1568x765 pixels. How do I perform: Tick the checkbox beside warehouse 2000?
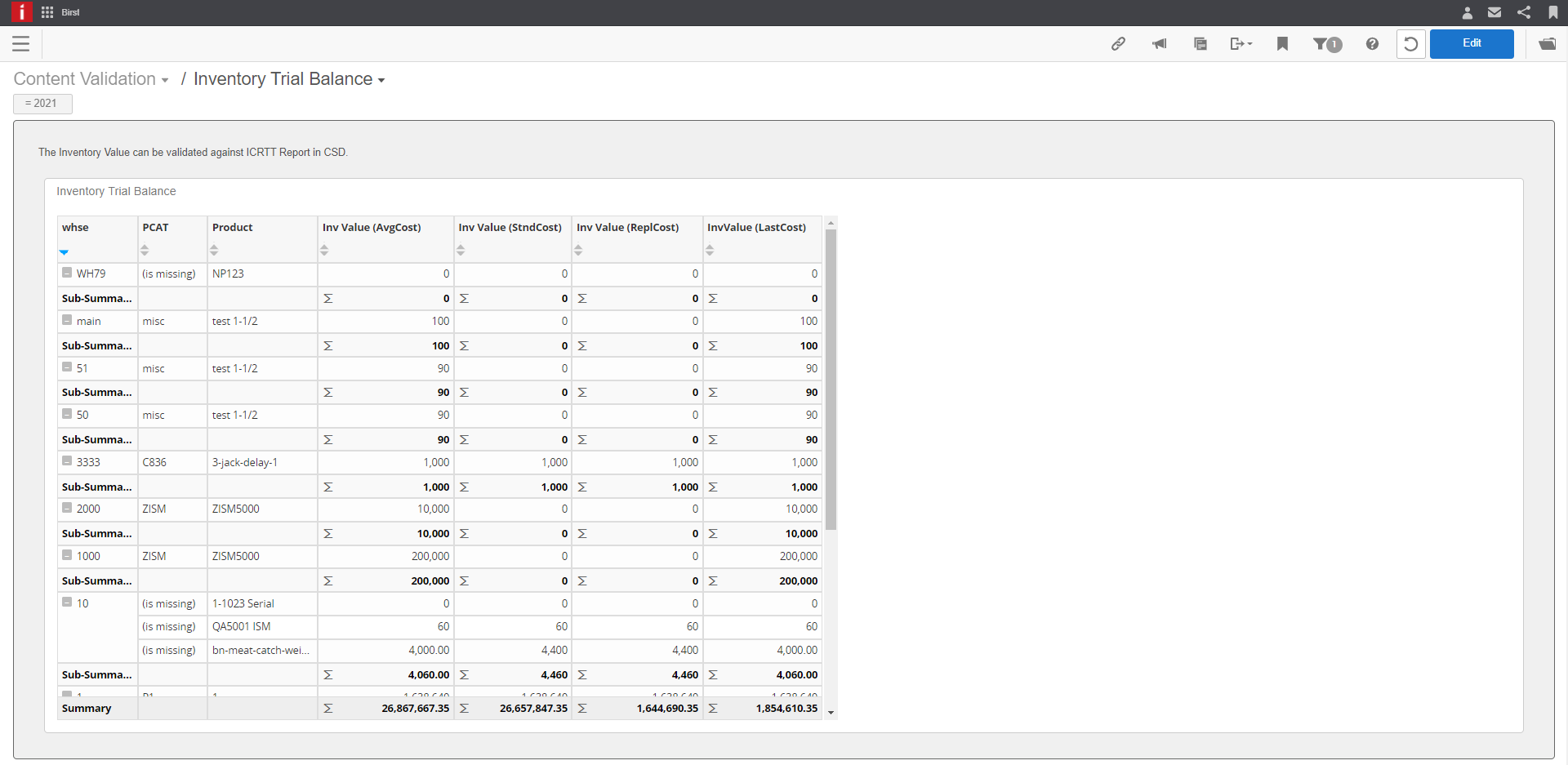pyautogui.click(x=67, y=507)
